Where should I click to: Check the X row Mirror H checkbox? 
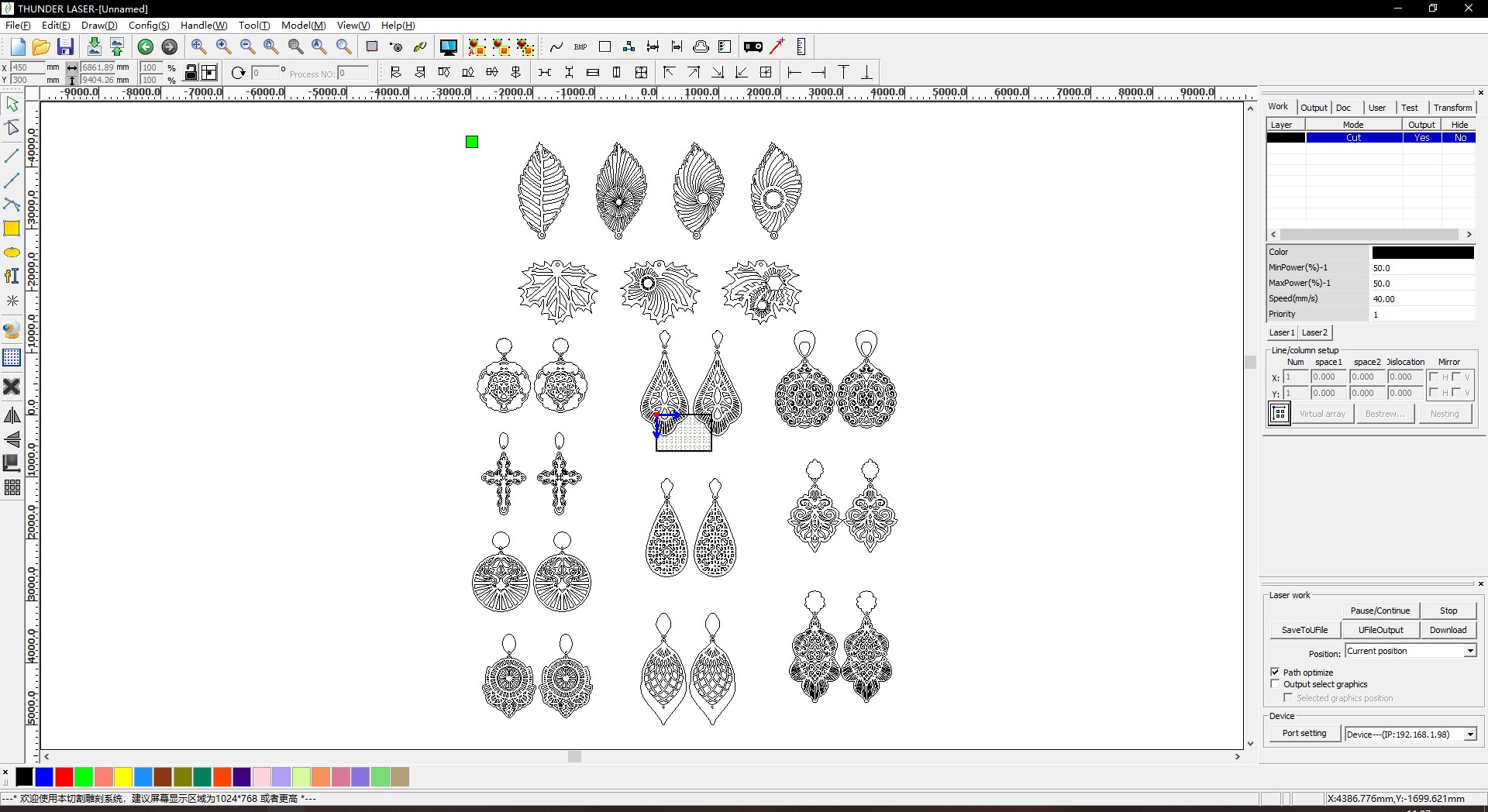tap(1434, 377)
